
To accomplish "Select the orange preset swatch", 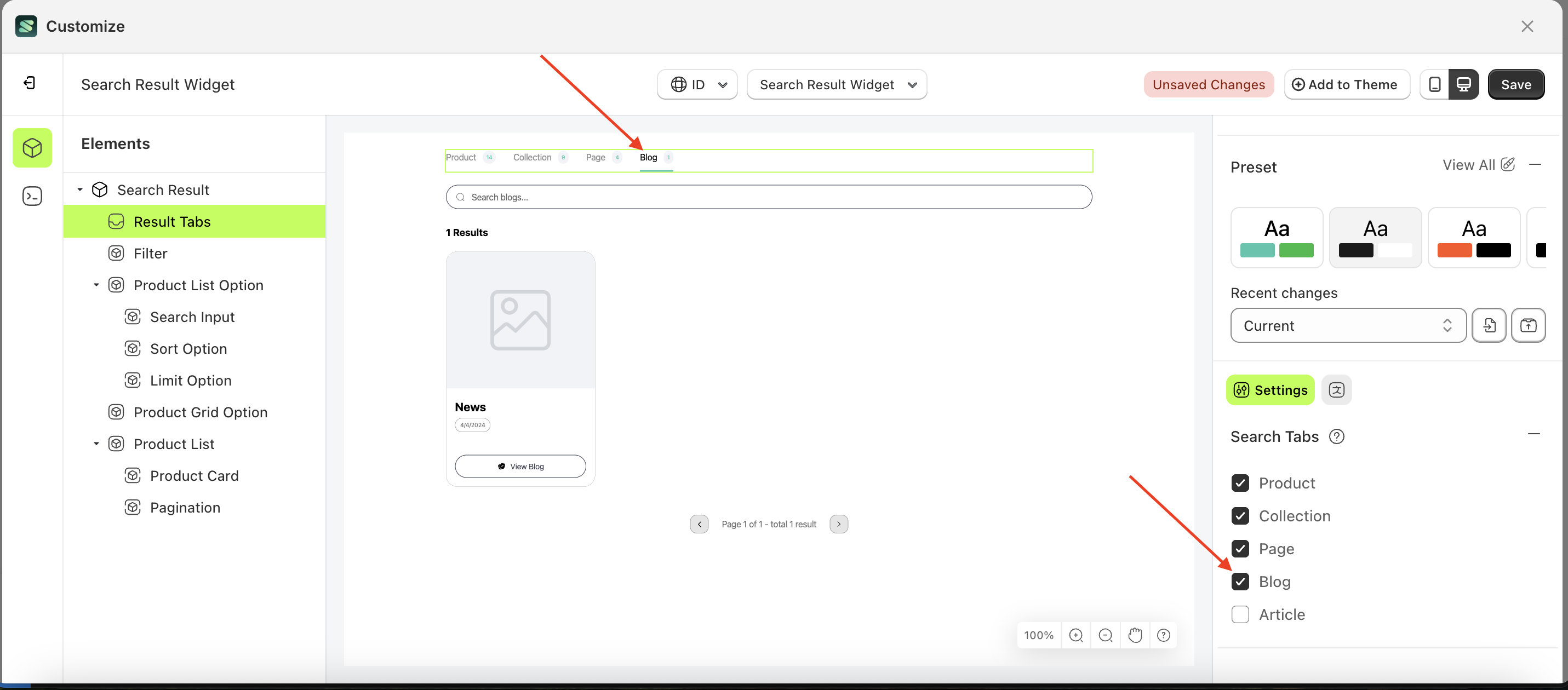I will [1474, 237].
